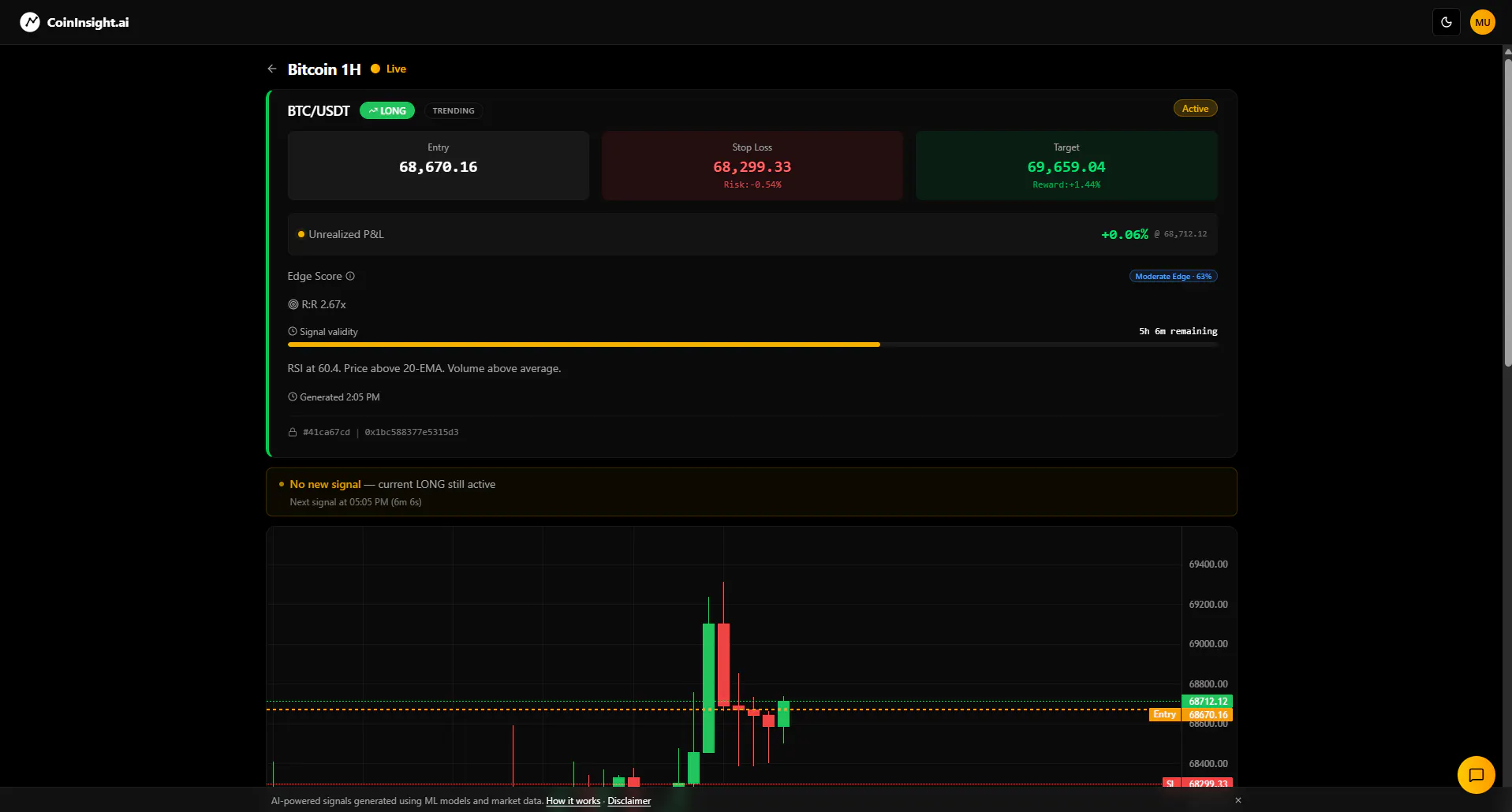Screen dimensions: 1512x812
Task: Click the 69000.00 price axis label
Action: tap(1208, 644)
